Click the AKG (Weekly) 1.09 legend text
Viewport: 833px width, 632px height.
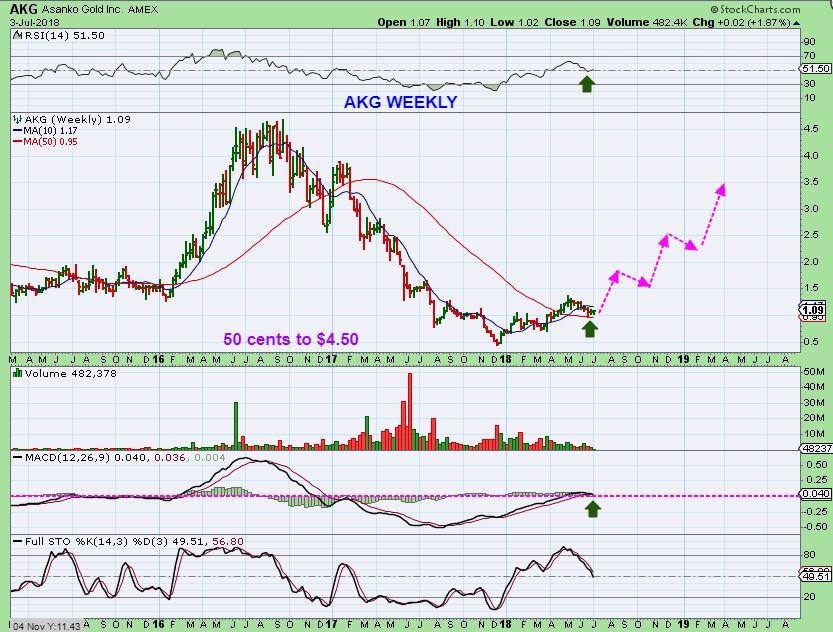pyautogui.click(x=78, y=119)
